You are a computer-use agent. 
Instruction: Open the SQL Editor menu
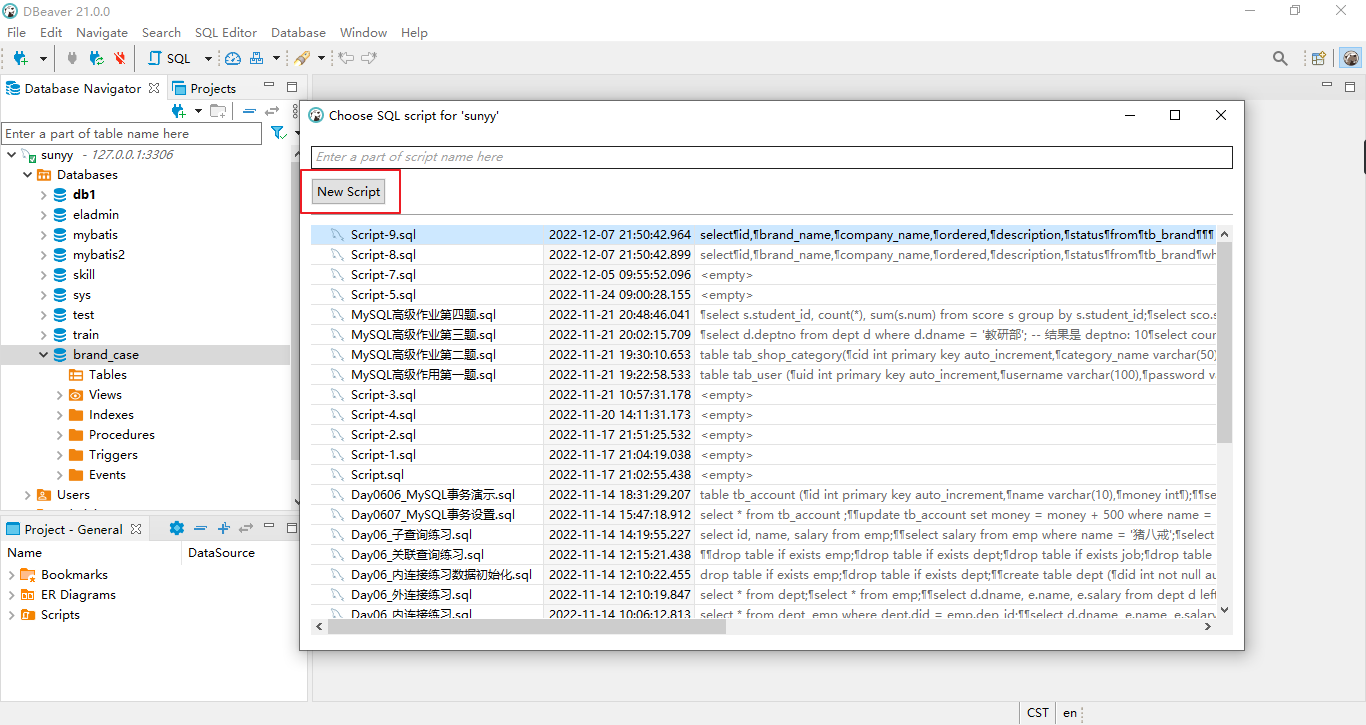(225, 32)
